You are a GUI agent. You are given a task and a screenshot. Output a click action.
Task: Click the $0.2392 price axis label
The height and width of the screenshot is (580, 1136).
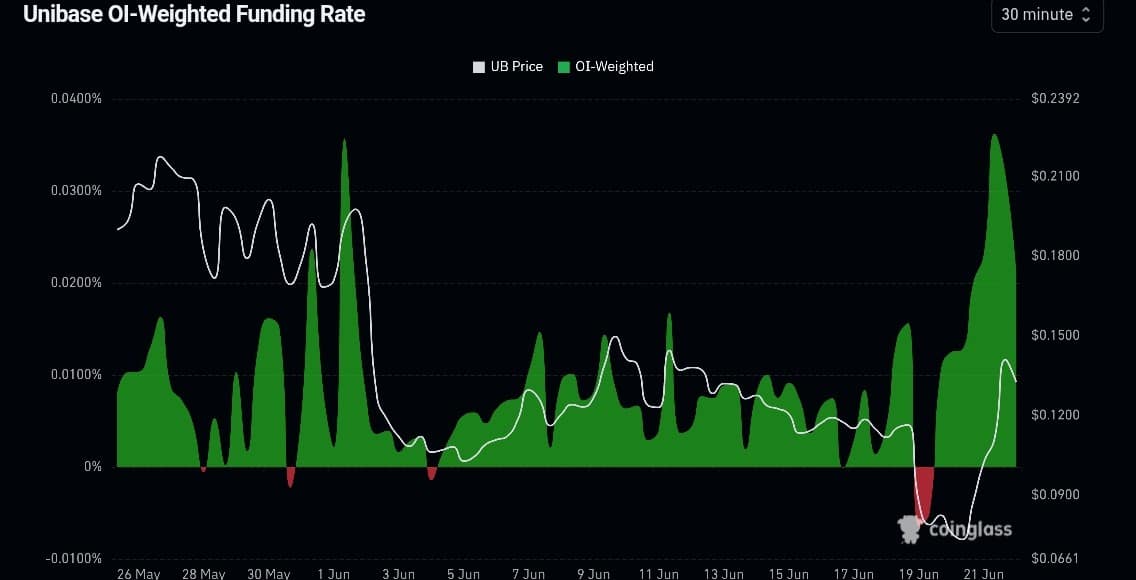pyautogui.click(x=1056, y=98)
